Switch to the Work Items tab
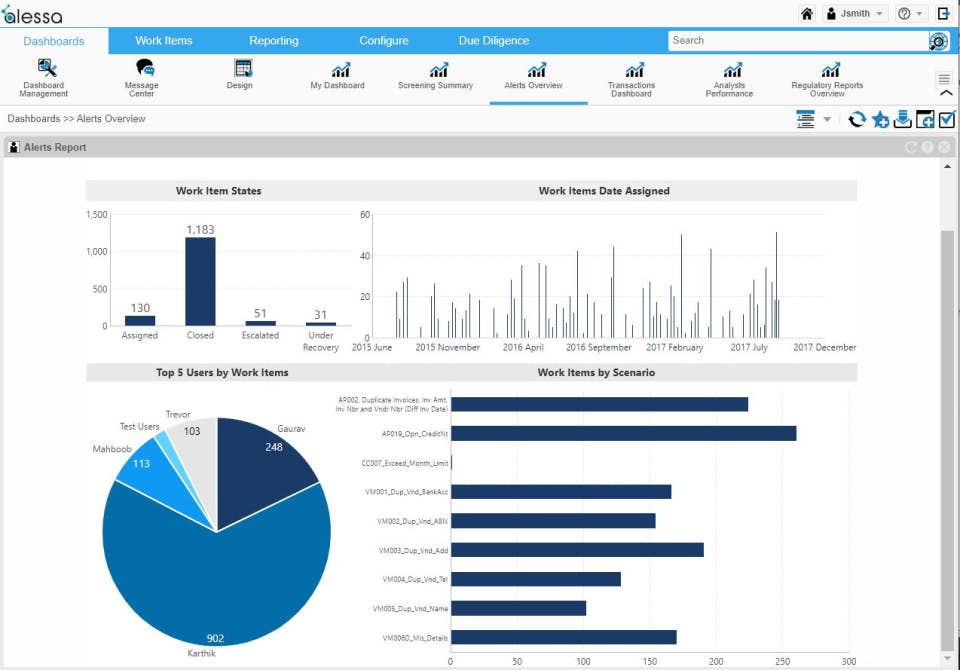 click(x=163, y=40)
